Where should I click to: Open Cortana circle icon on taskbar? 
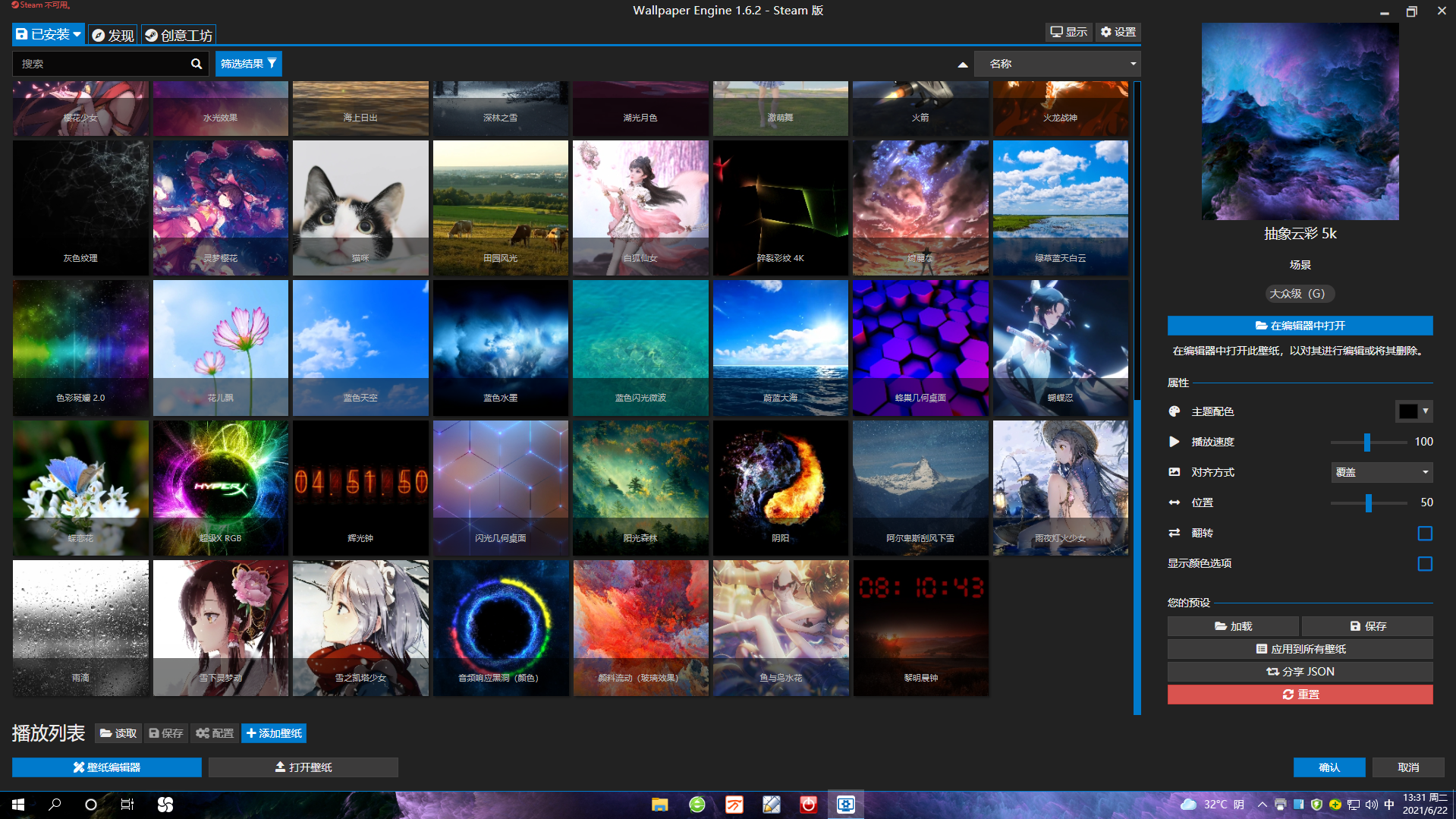pyautogui.click(x=91, y=805)
